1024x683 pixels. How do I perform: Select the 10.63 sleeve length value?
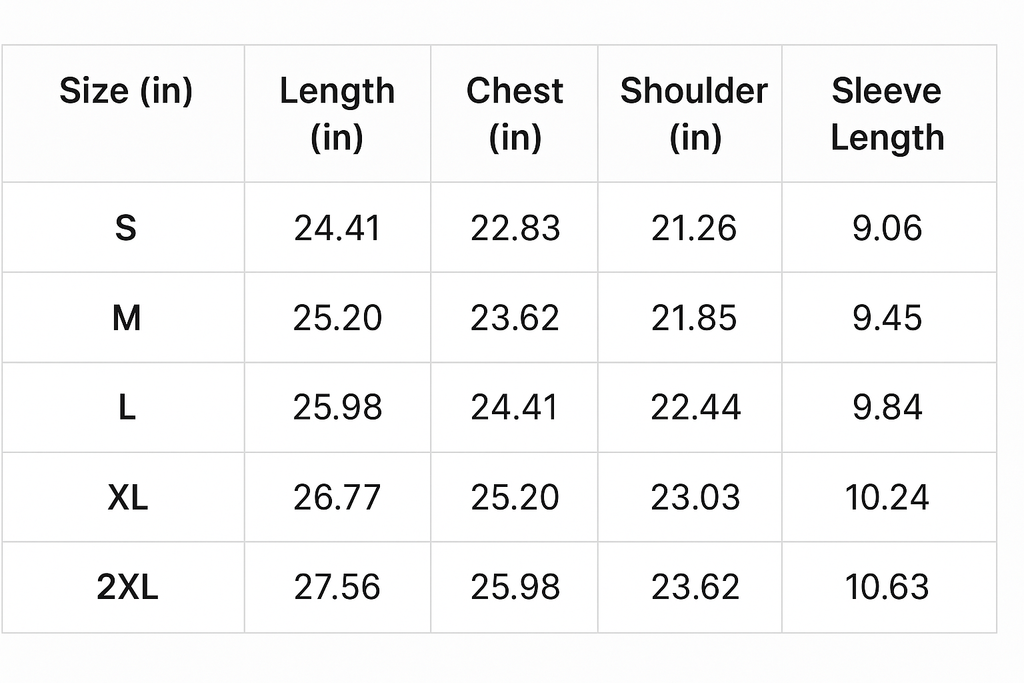887,587
